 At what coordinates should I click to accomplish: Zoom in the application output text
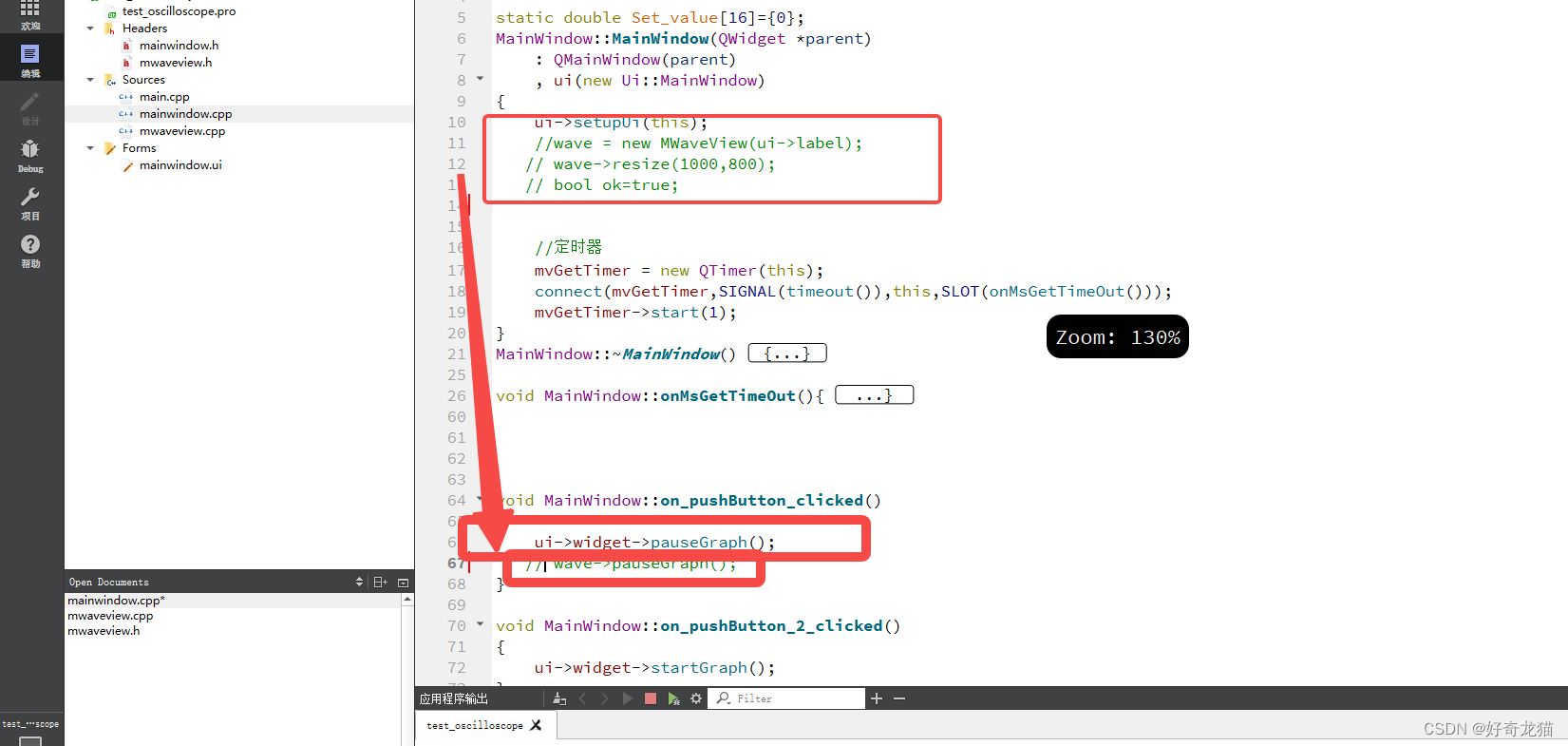click(x=877, y=698)
